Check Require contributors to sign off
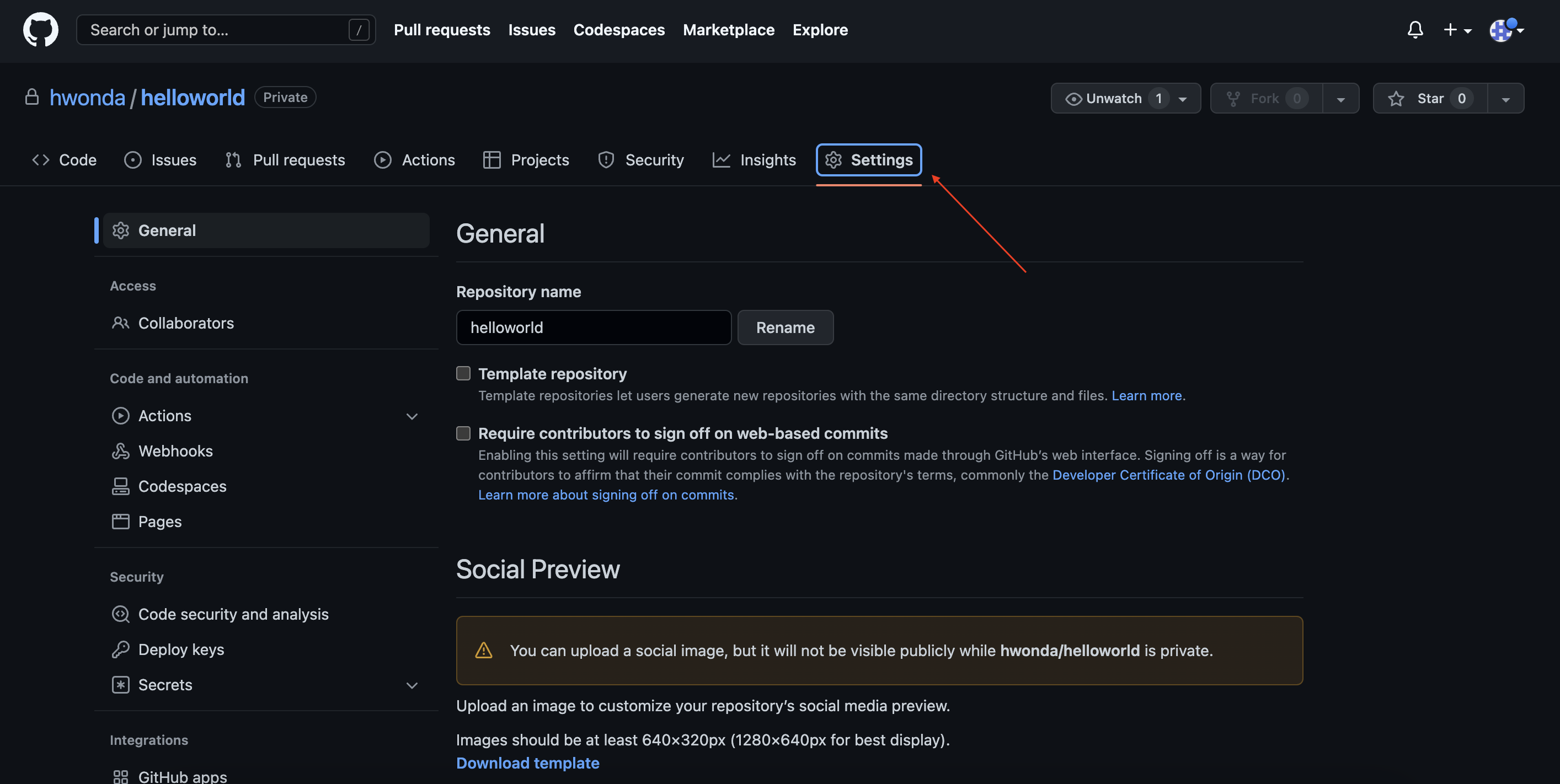Viewport: 1560px width, 784px height. (463, 433)
